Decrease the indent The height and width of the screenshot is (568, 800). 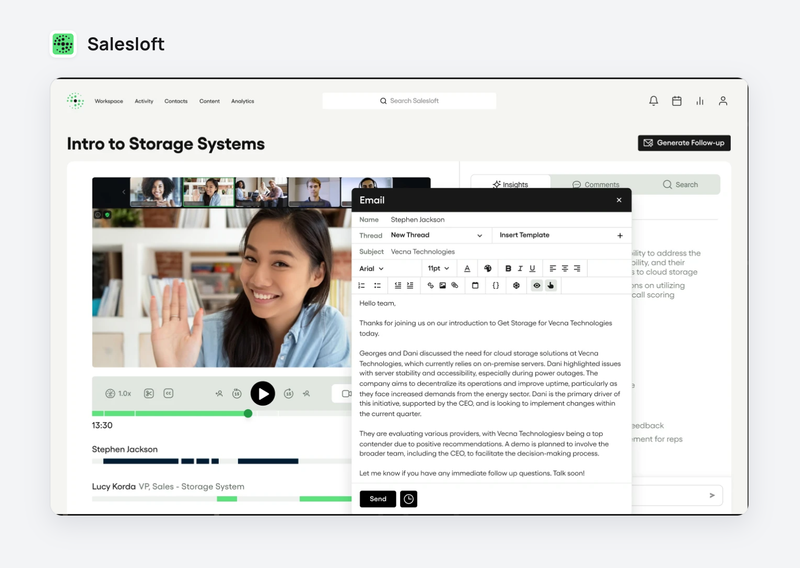click(398, 285)
